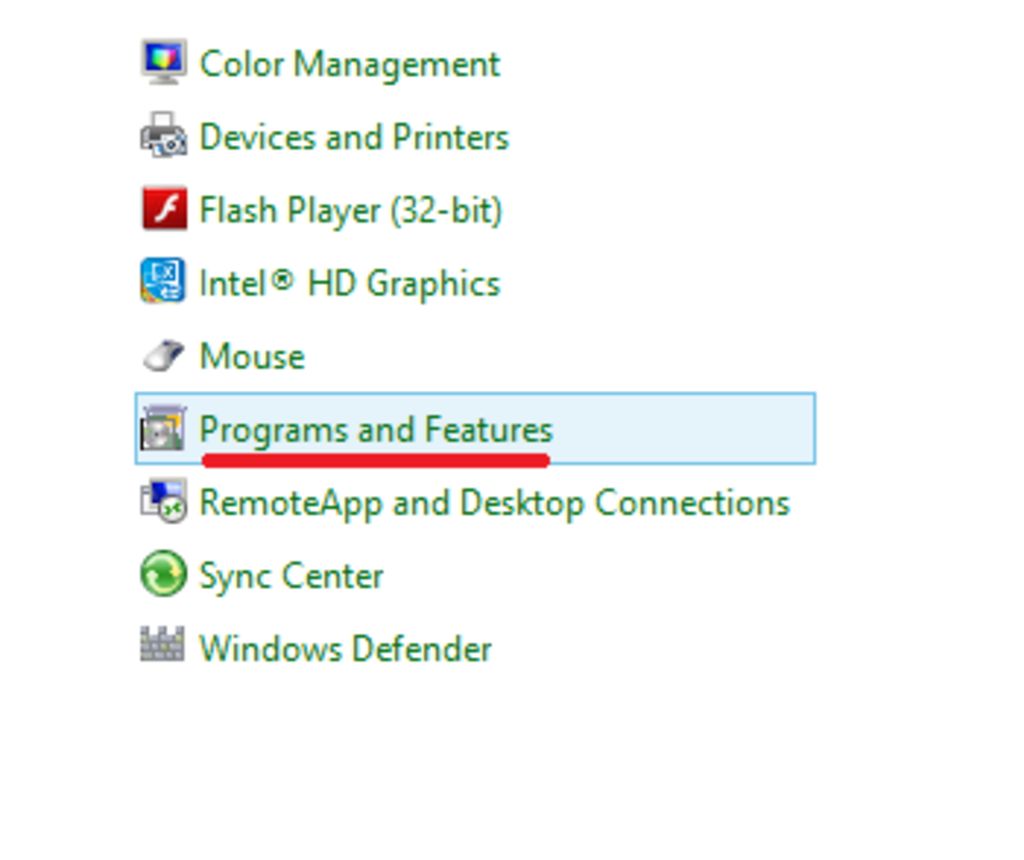Click the Mouse icon

[x=163, y=355]
